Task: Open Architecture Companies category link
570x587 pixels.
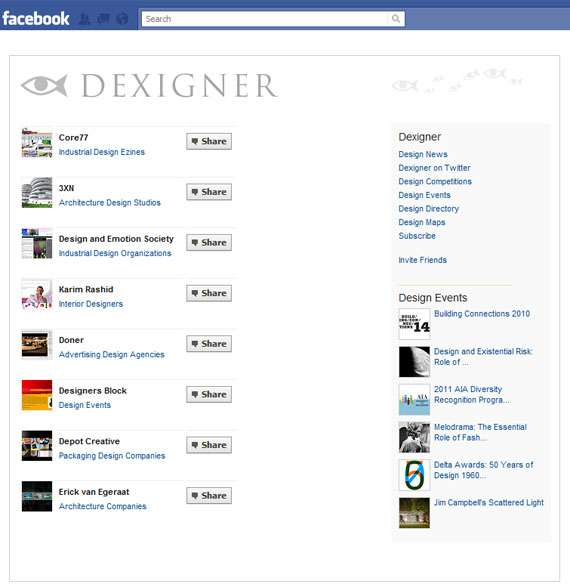Action: [x=103, y=506]
